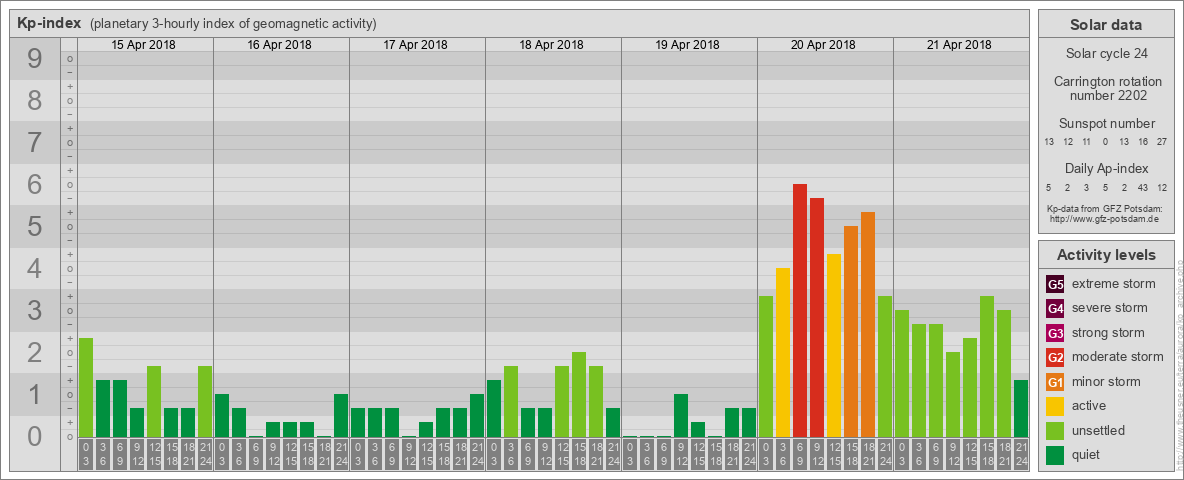1184x480 pixels.
Task: Click the orange bar for 20 Apr 18-21h
Action: click(868, 325)
